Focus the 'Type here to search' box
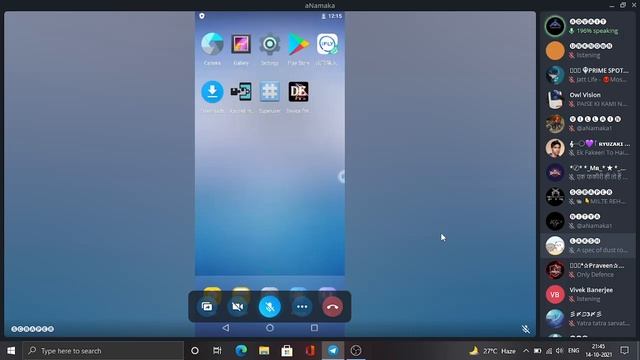 point(103,351)
